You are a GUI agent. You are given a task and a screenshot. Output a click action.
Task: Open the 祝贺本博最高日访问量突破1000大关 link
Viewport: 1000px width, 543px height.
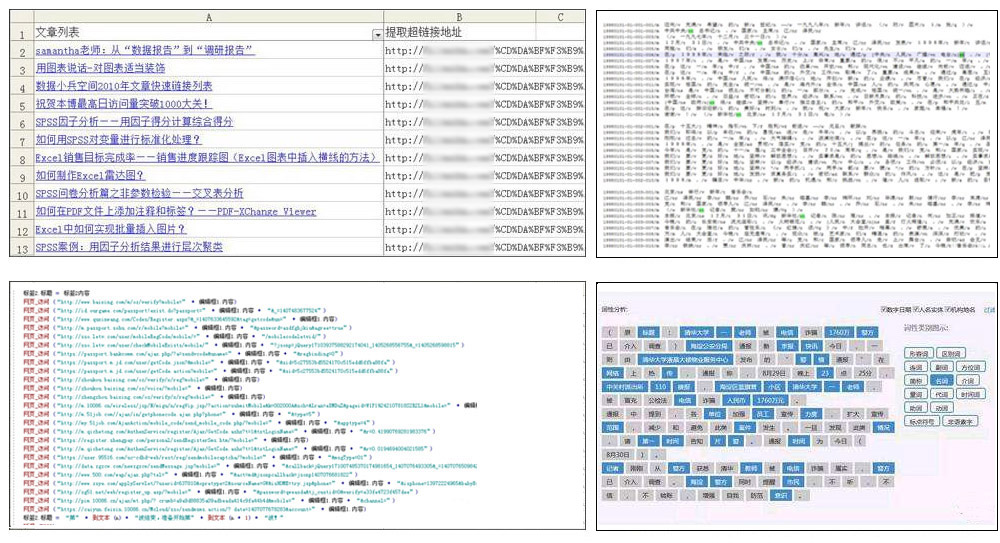pos(122,103)
